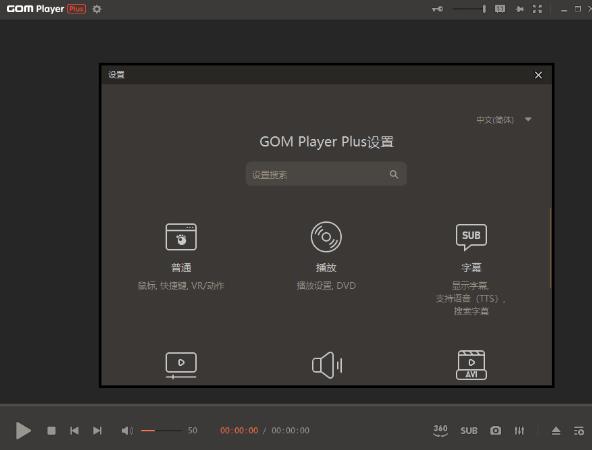Screen dimensions: 592x450
Task: Click the eject open file icon
Action: tap(556, 430)
